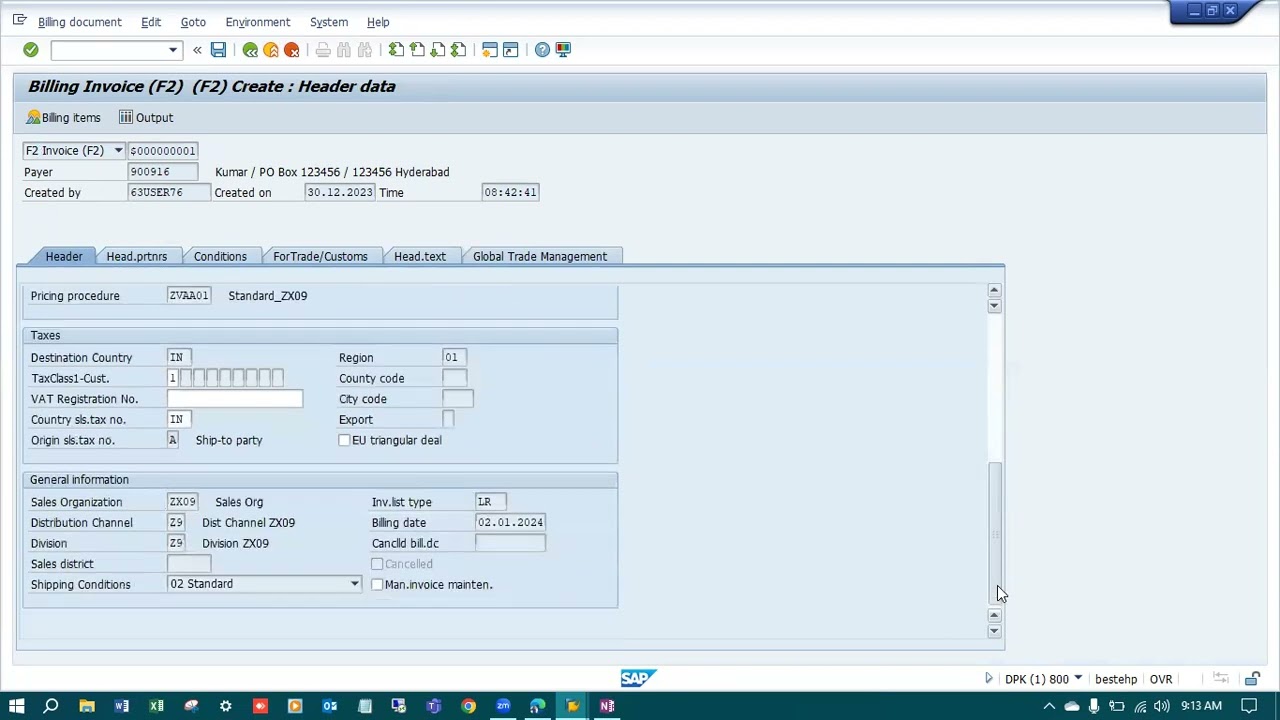Click the Print icon in toolbar
1280x720 pixels.
[x=323, y=50]
